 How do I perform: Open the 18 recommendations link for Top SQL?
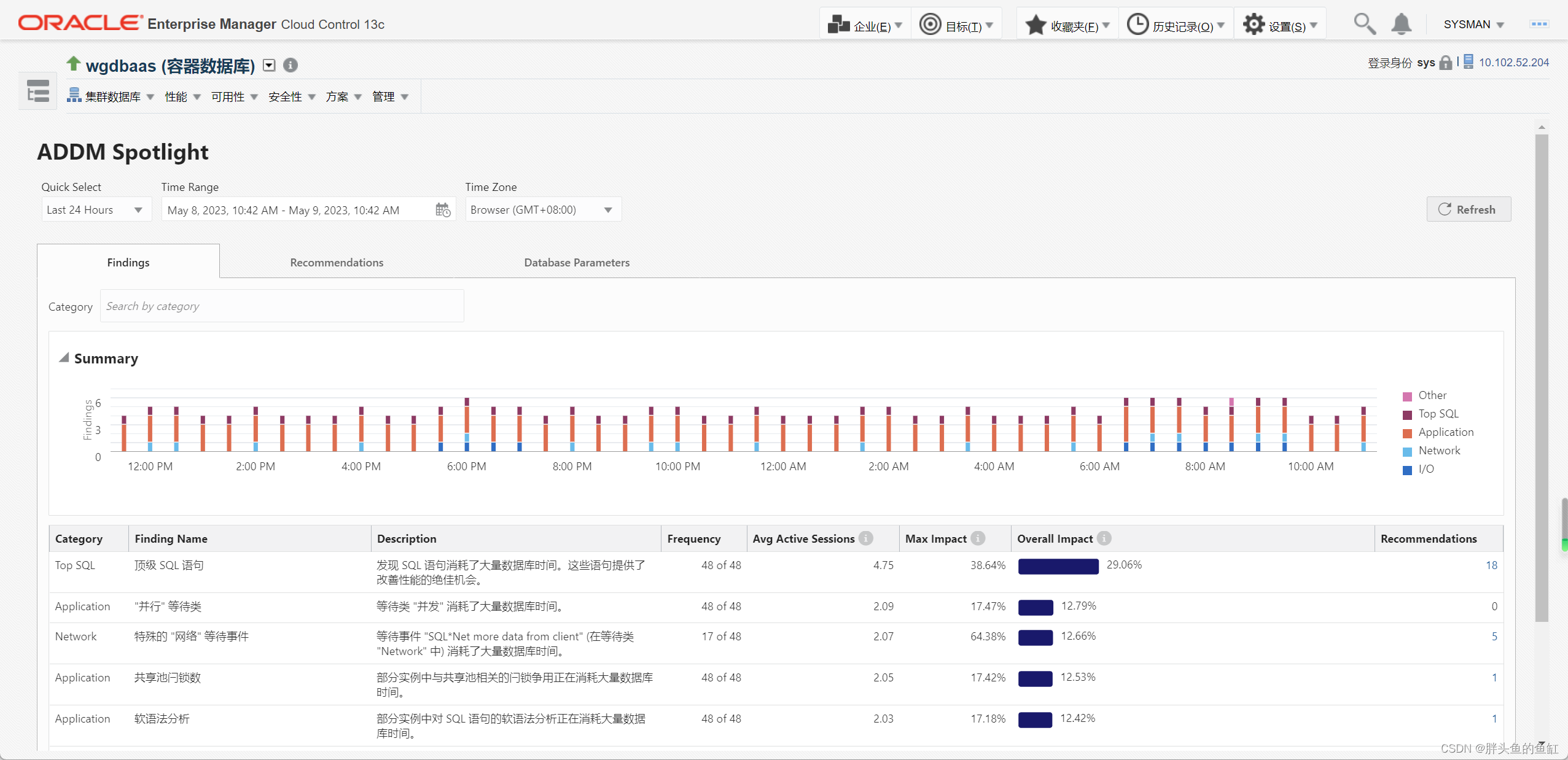pos(1491,565)
